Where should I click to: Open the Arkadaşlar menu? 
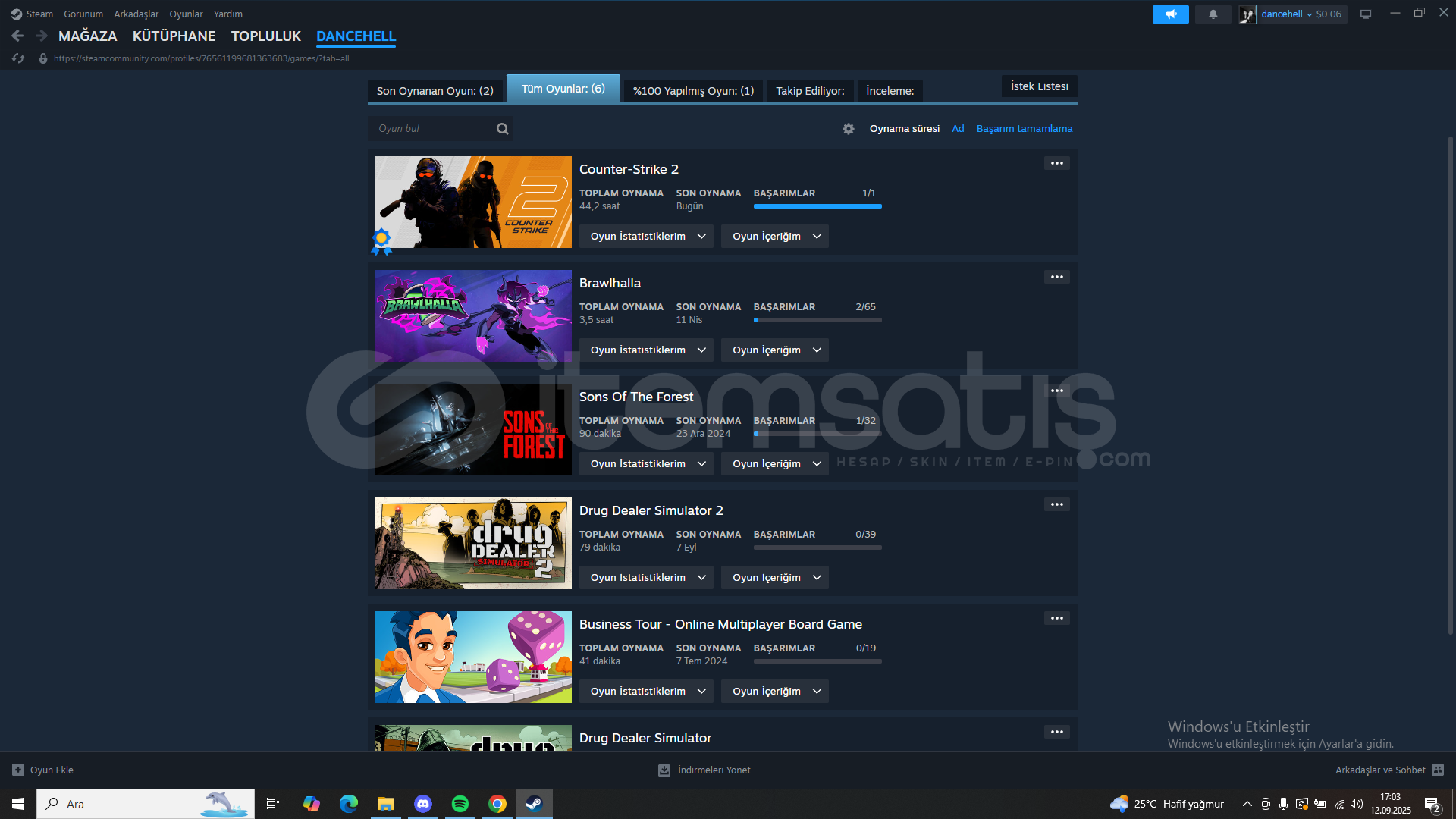136,14
